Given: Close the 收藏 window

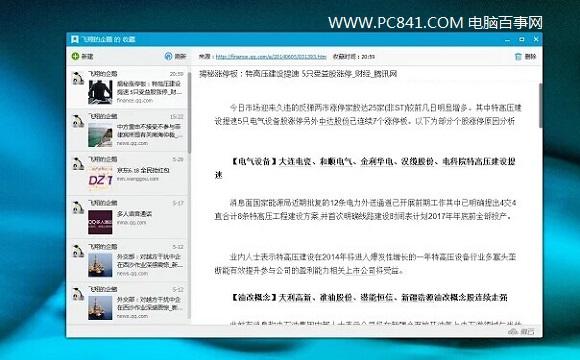Looking at the screenshot, I should [x=536, y=39].
